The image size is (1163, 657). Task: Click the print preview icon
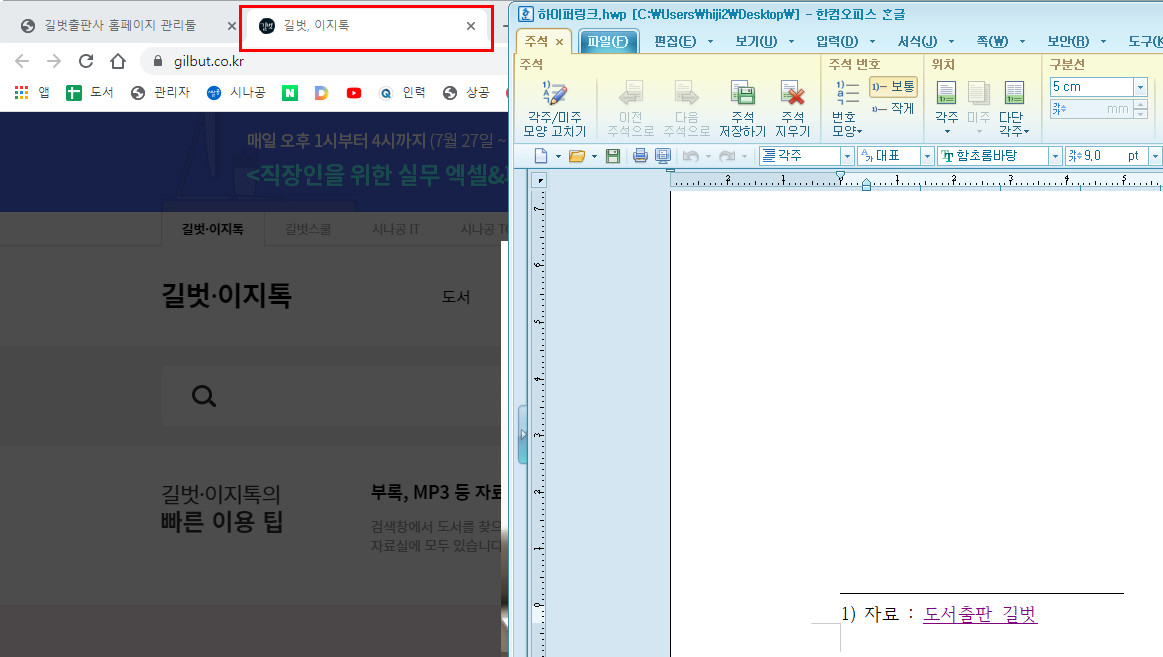click(x=663, y=156)
